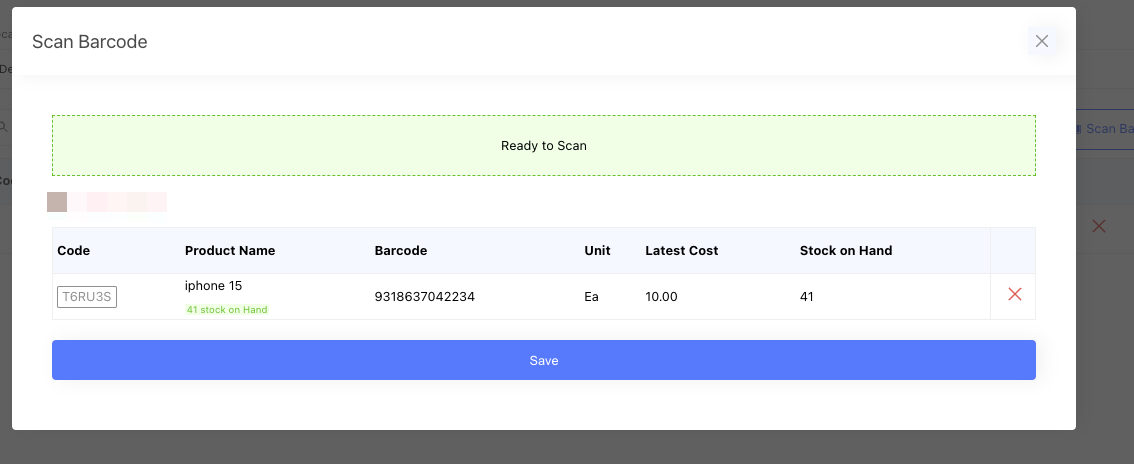Screen dimensions: 1134x464
Task: Select barcode number 9318637042234
Action: pos(424,297)
